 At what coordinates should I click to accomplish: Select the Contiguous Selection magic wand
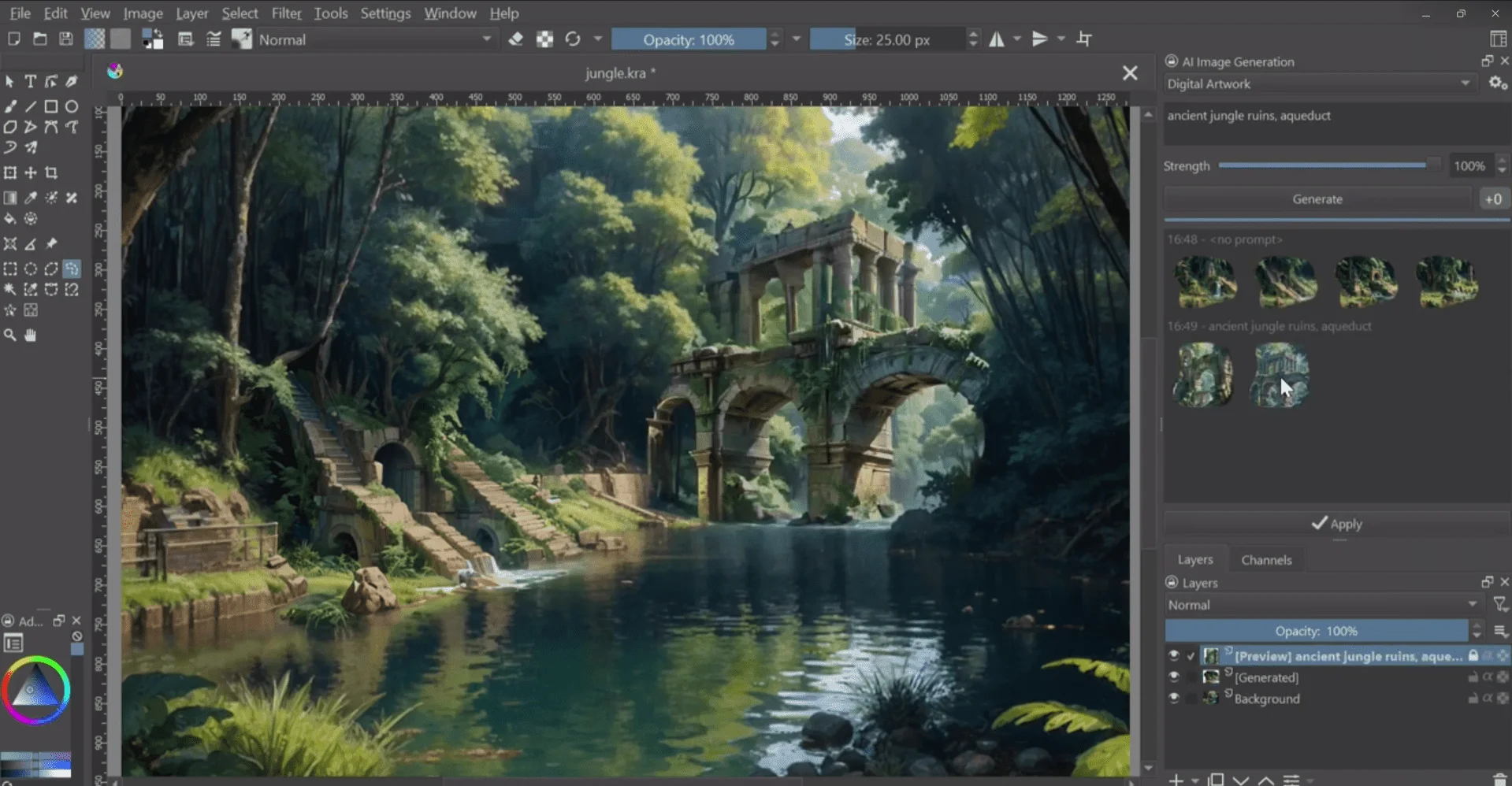point(10,290)
